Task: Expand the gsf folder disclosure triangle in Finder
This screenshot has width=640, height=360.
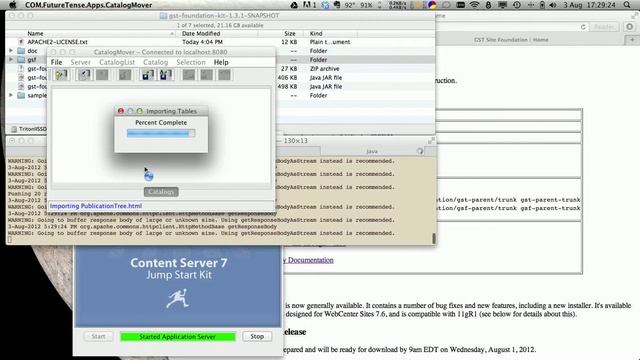Action: tap(11, 60)
